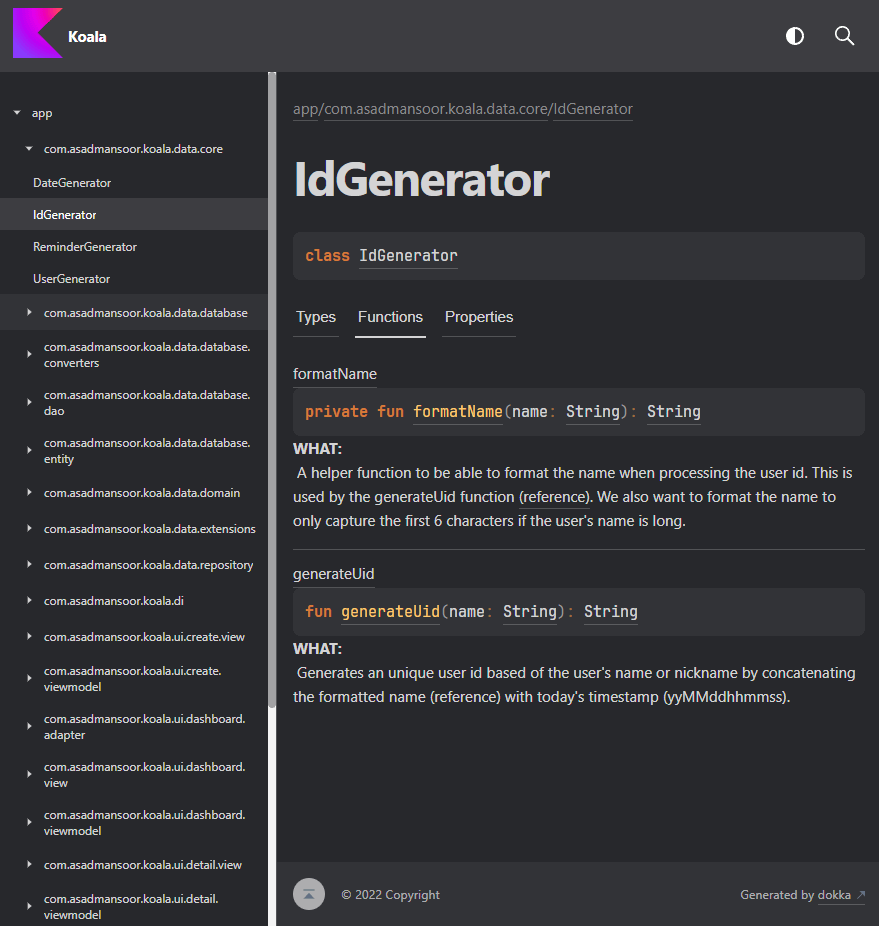This screenshot has width=879, height=926.
Task: Open com.asadmansoor.koala.data.domain package label
Action: (142, 493)
